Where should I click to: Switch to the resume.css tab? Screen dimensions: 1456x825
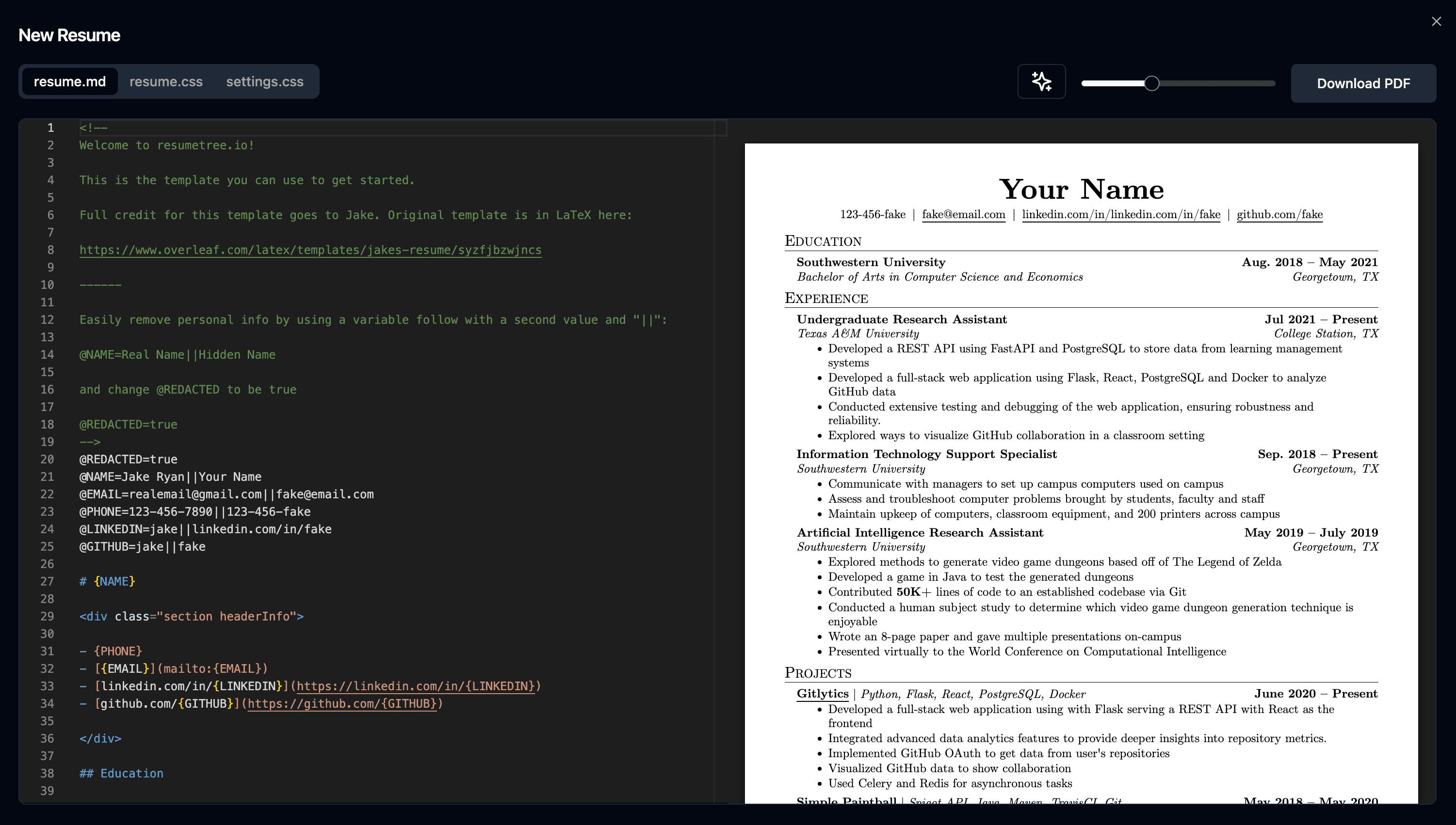tap(165, 81)
